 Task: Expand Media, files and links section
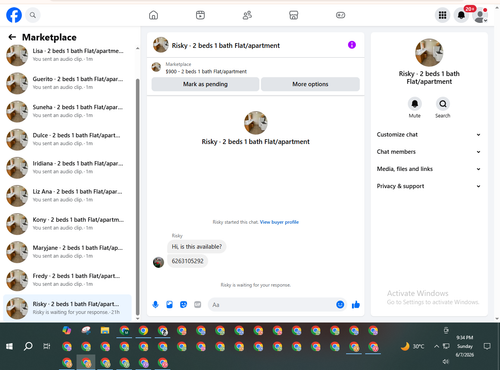[429, 169]
